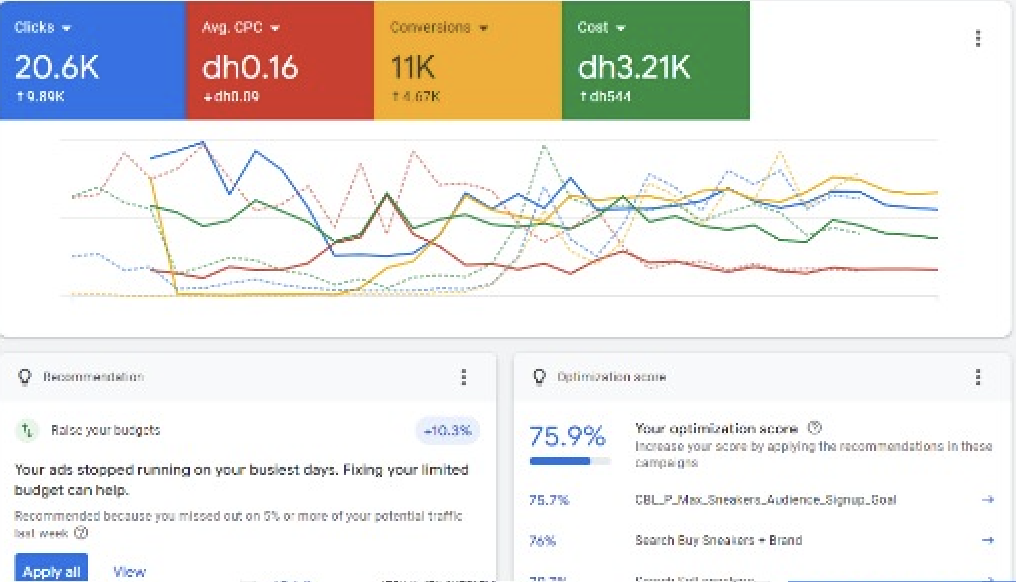Image resolution: width=1016 pixels, height=582 pixels.
Task: Click the +10.3% score uplift badge
Action: [x=447, y=431]
